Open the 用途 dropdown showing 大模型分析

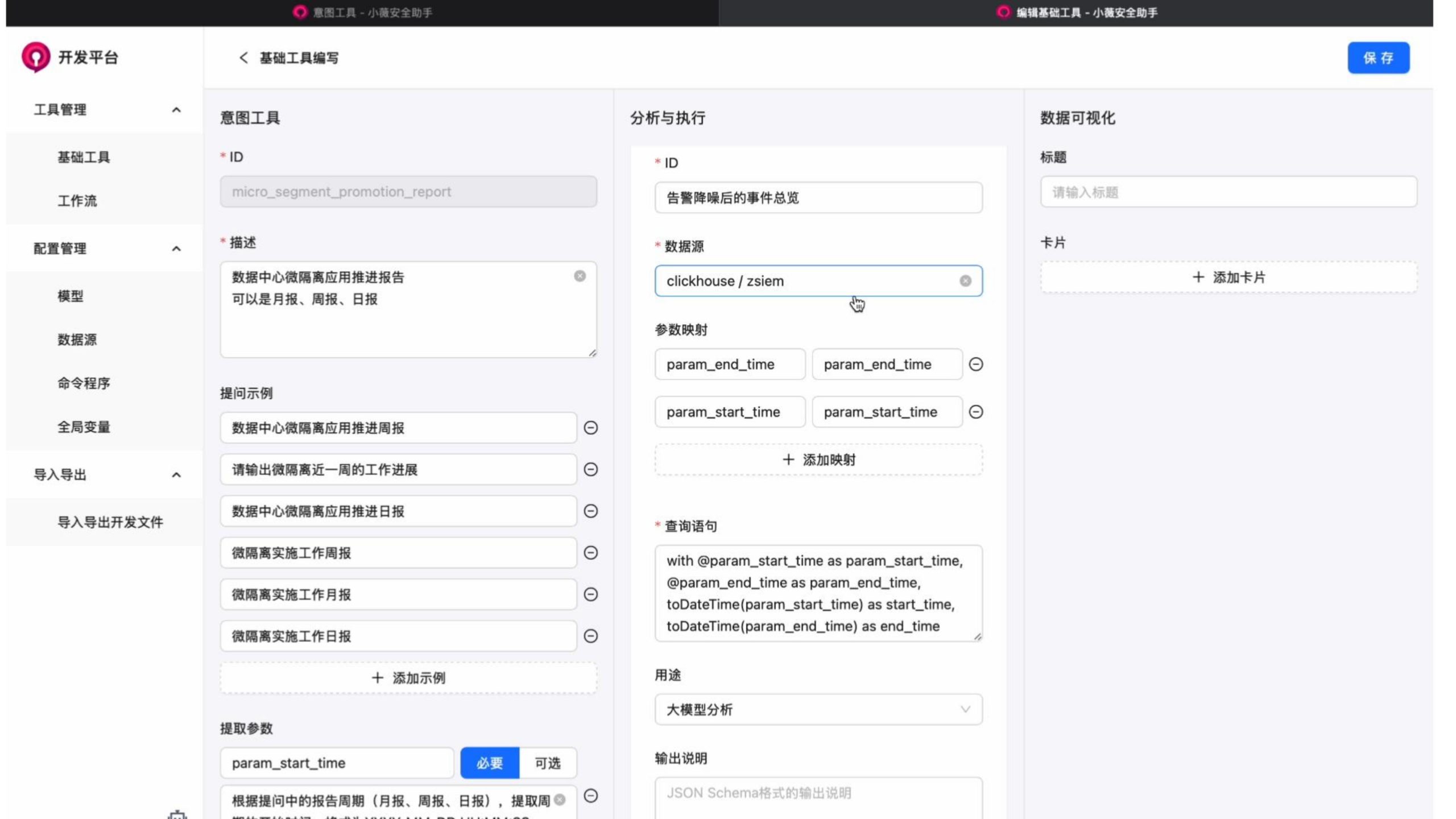point(818,709)
